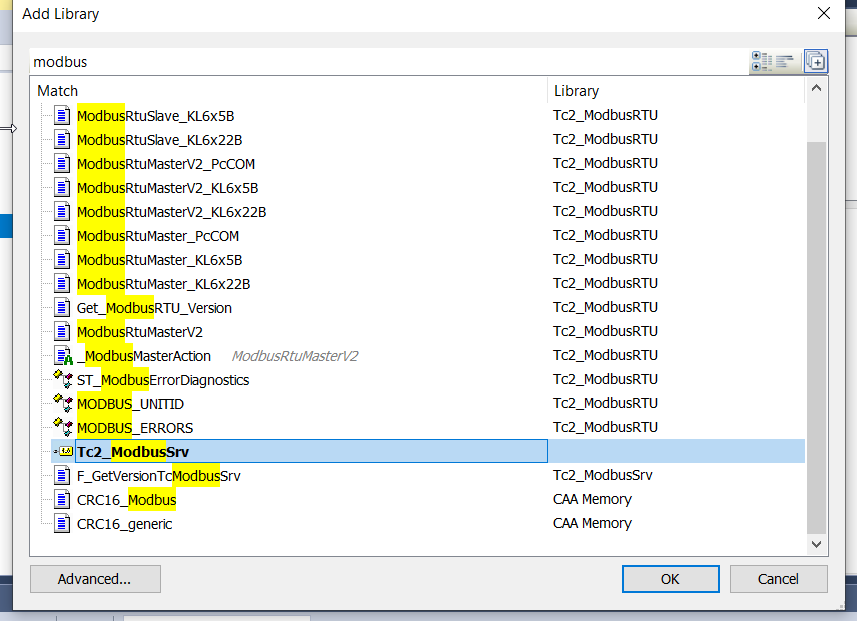The width and height of the screenshot is (857, 621).
Task: Select ModbusRtuMaster_KL6x5B entry
Action: 159,260
